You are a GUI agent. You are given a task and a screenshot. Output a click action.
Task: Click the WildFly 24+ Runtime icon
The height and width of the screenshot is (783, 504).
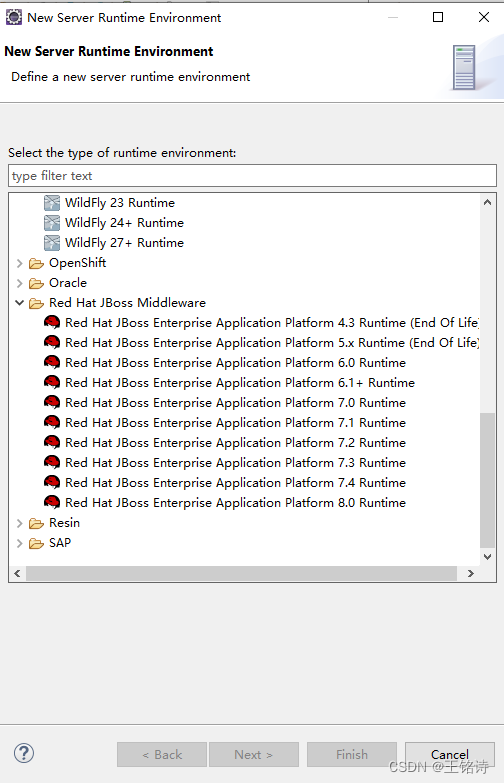[52, 223]
